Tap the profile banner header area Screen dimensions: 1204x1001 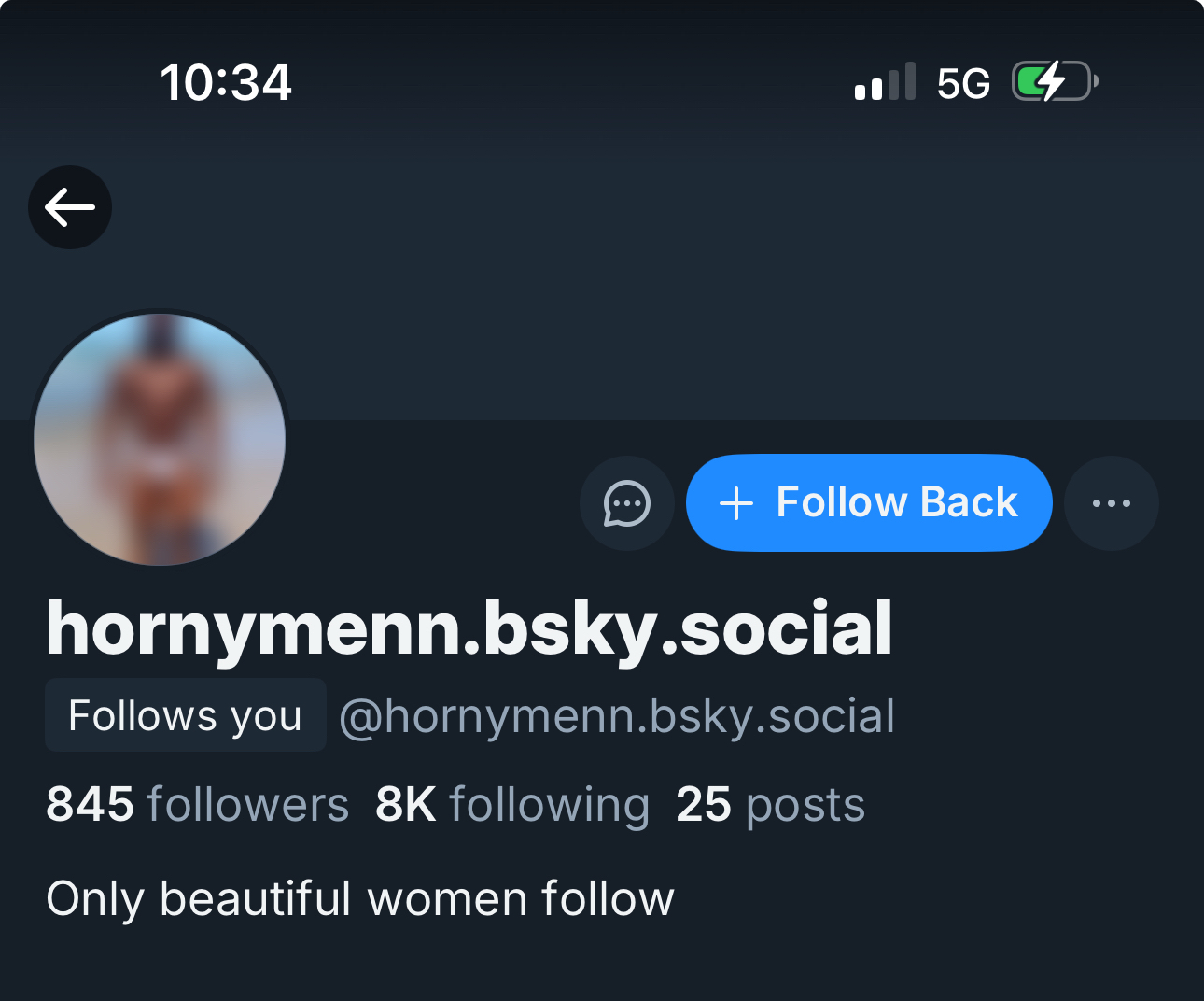pyautogui.click(x=653, y=280)
